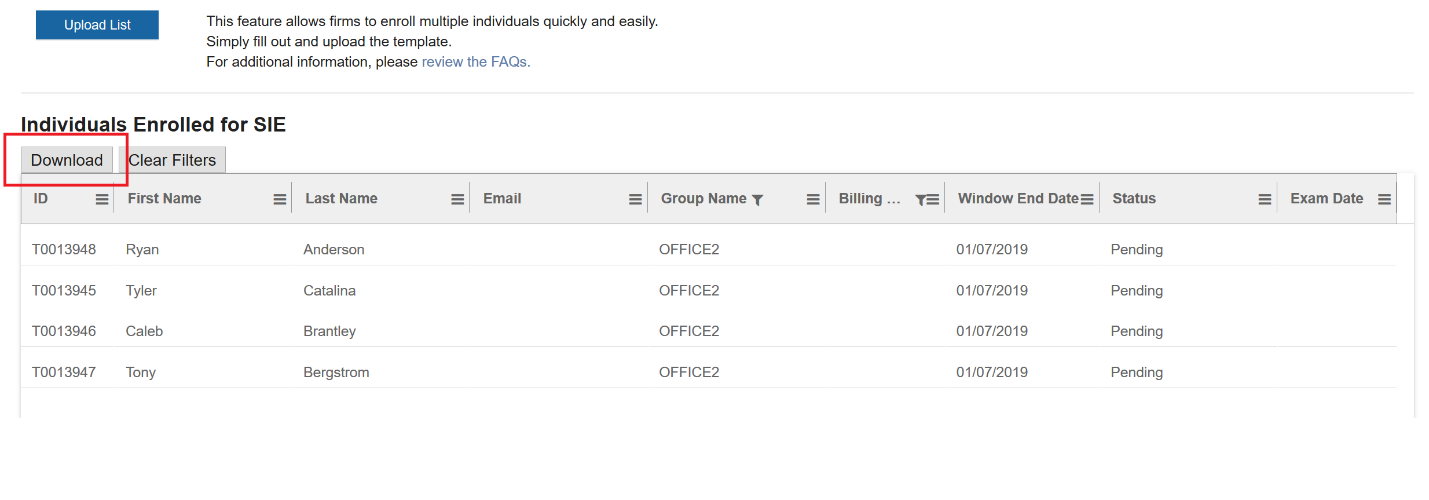
Task: Click the Brantley last name cell
Action: coord(330,331)
